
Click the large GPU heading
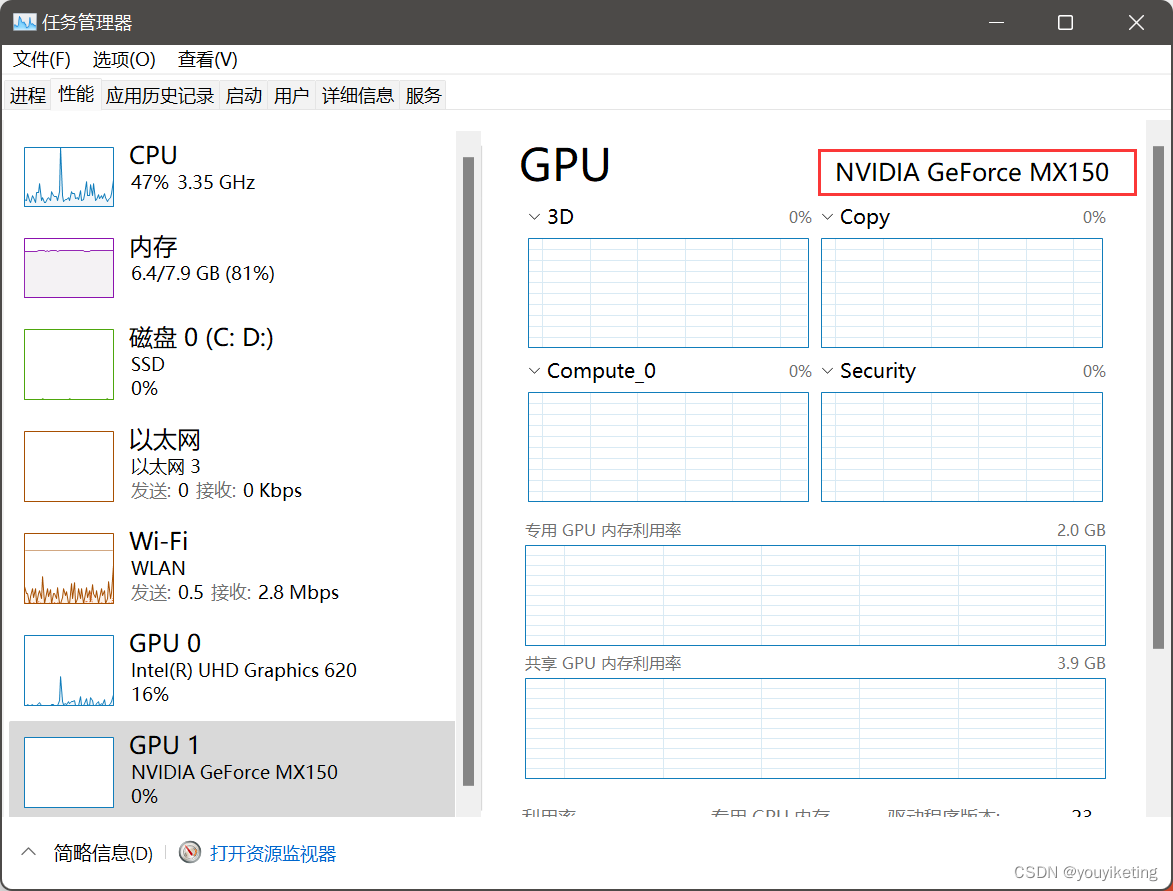pos(565,165)
